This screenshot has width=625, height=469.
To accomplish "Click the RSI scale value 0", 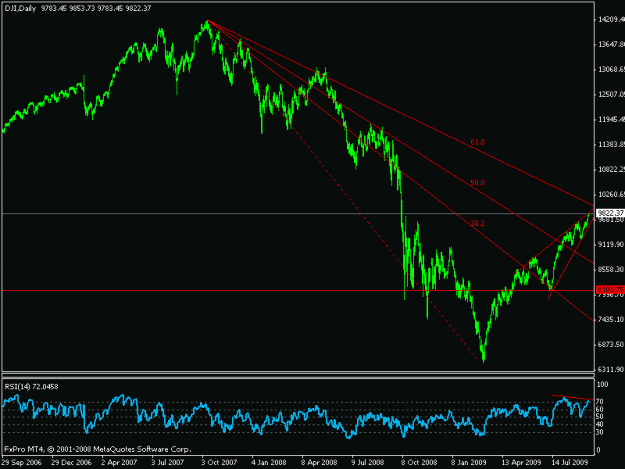I will point(598,451).
